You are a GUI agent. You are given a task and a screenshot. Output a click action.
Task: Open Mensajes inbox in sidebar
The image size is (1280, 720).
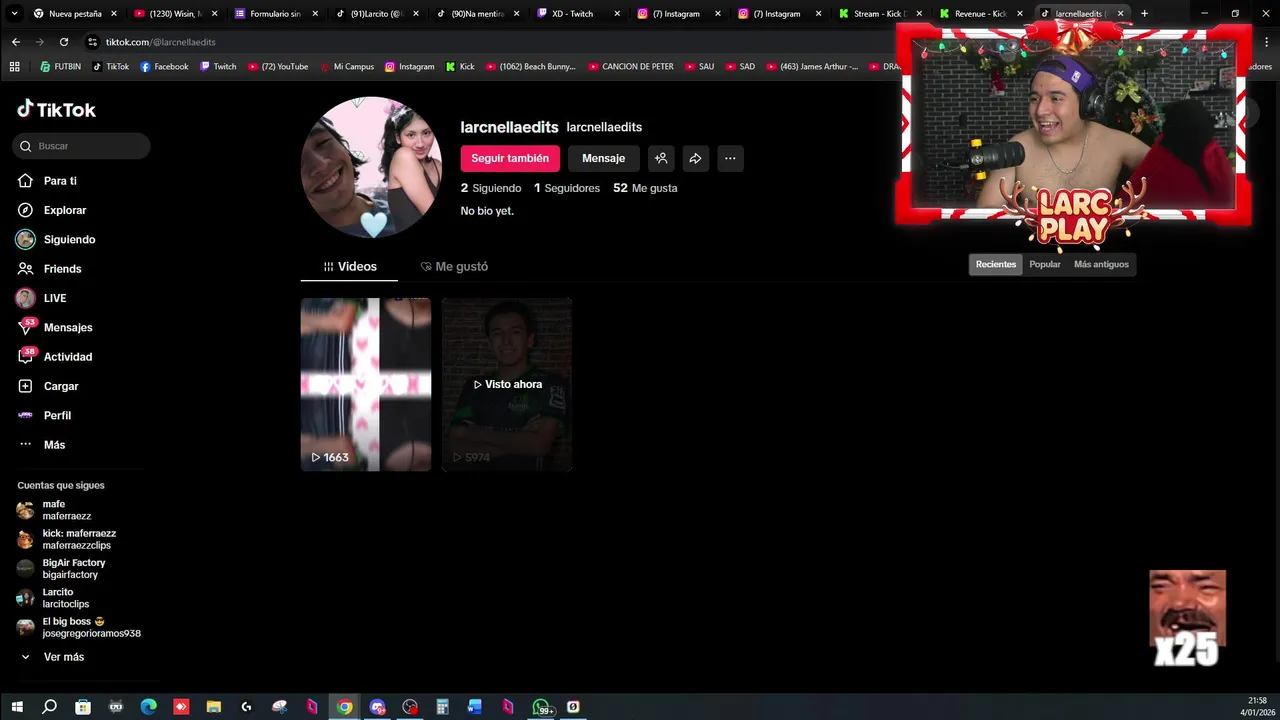68,327
